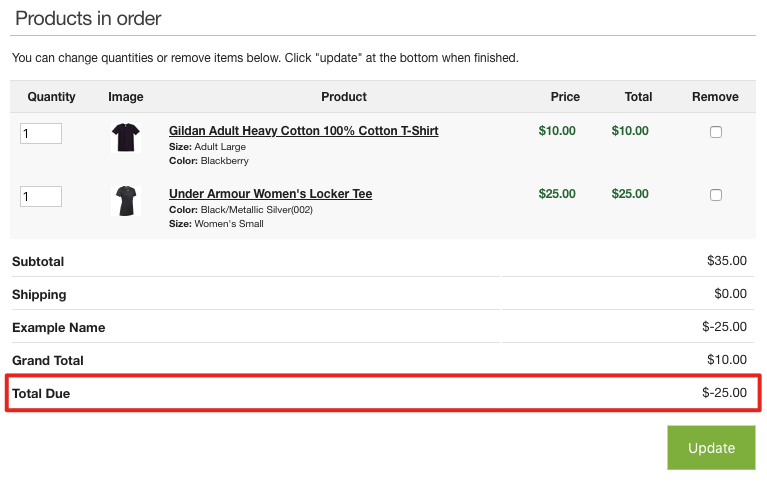Focus quantity field for Under Armour Tee

point(41,197)
